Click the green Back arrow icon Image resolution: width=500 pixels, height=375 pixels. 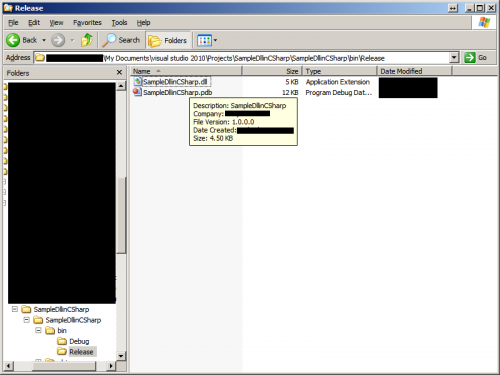click(13, 40)
